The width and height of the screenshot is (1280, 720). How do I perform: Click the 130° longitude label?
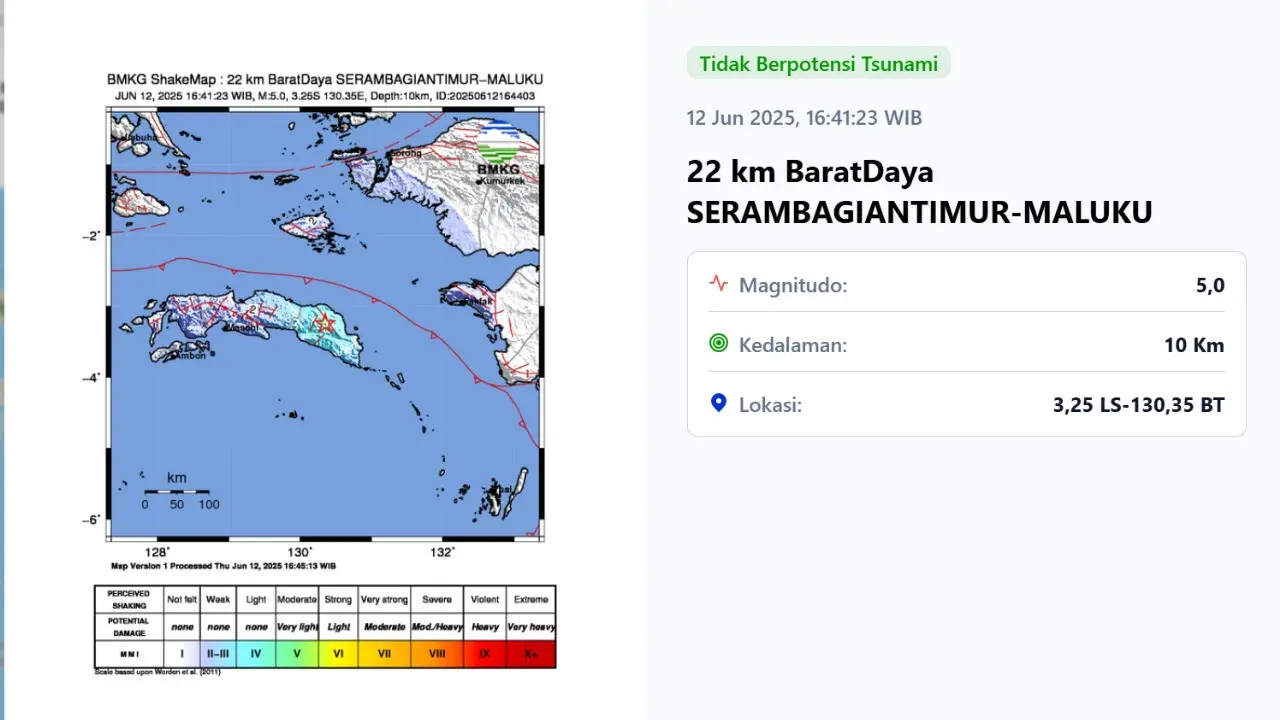pyautogui.click(x=300, y=551)
